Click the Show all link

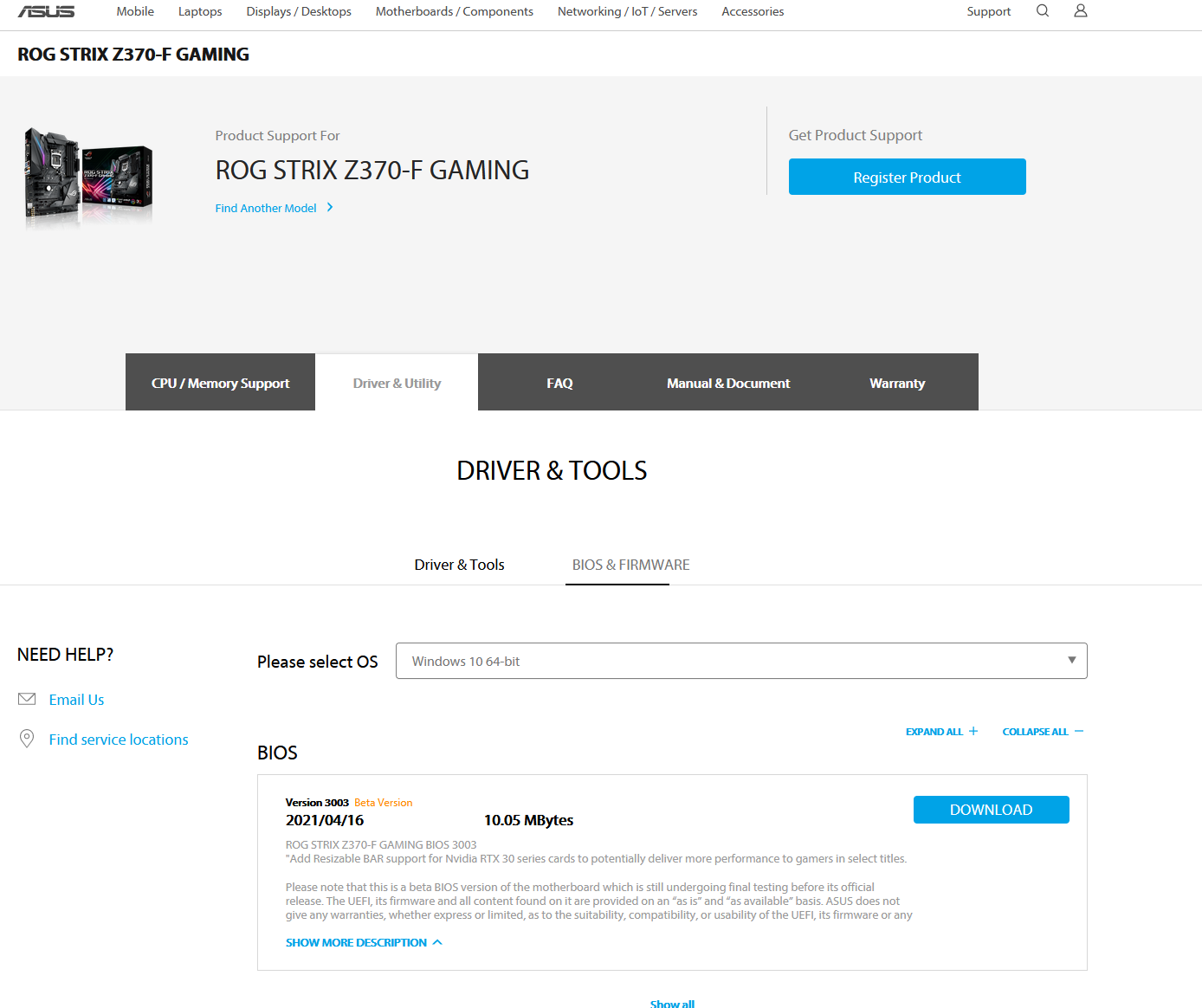672,1003
